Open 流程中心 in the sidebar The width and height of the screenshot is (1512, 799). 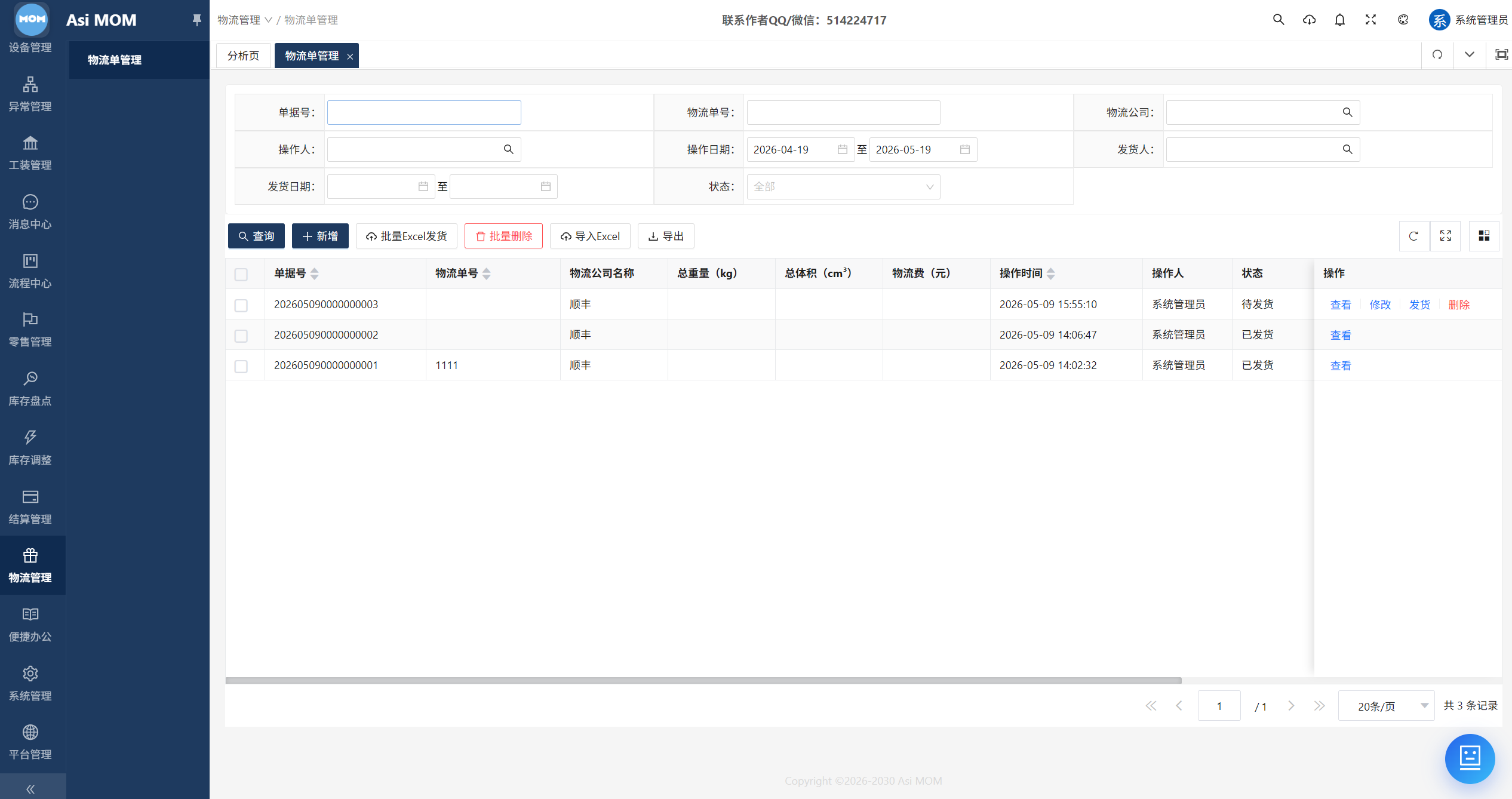[30, 272]
